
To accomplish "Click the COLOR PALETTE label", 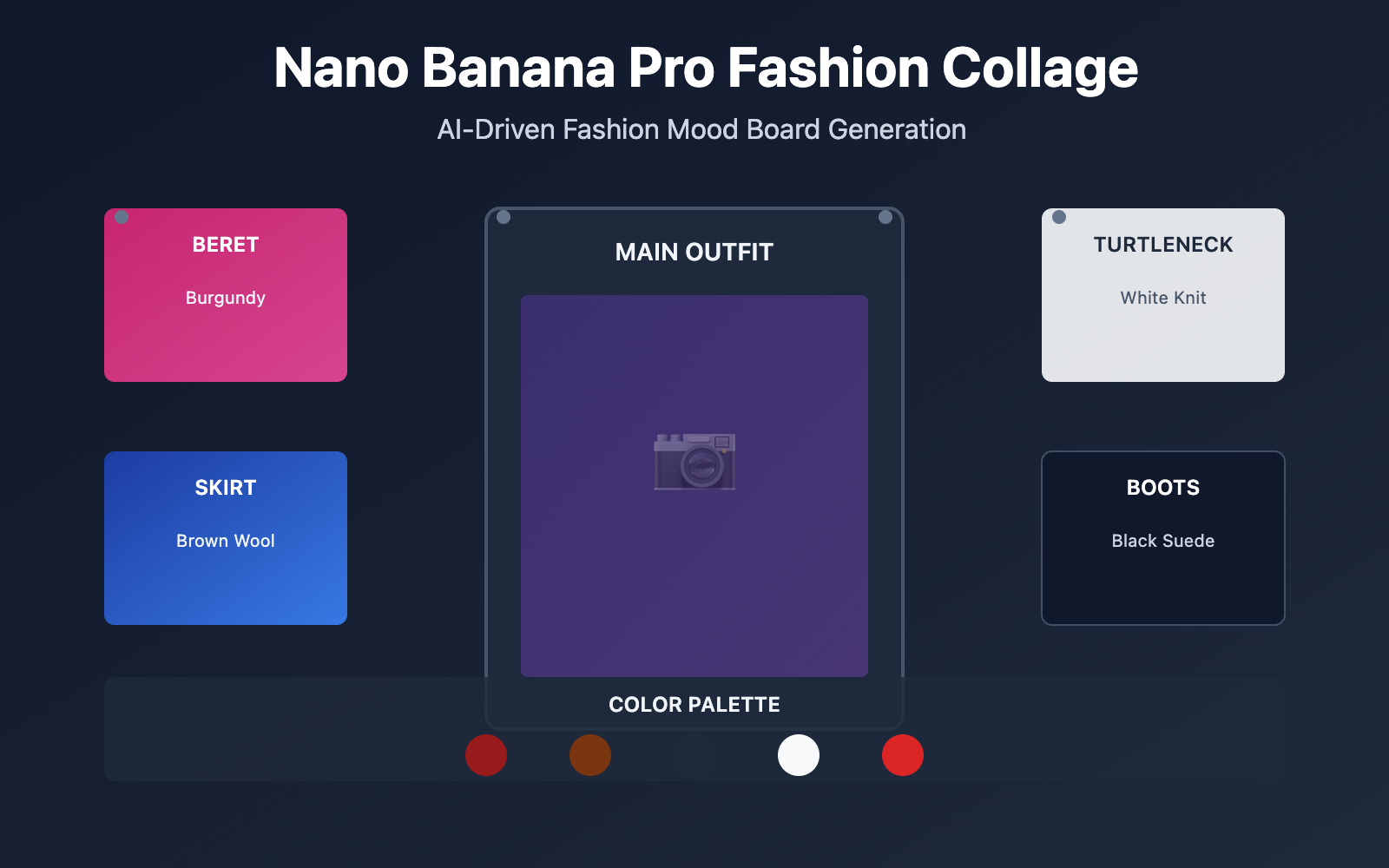I will pos(694,705).
